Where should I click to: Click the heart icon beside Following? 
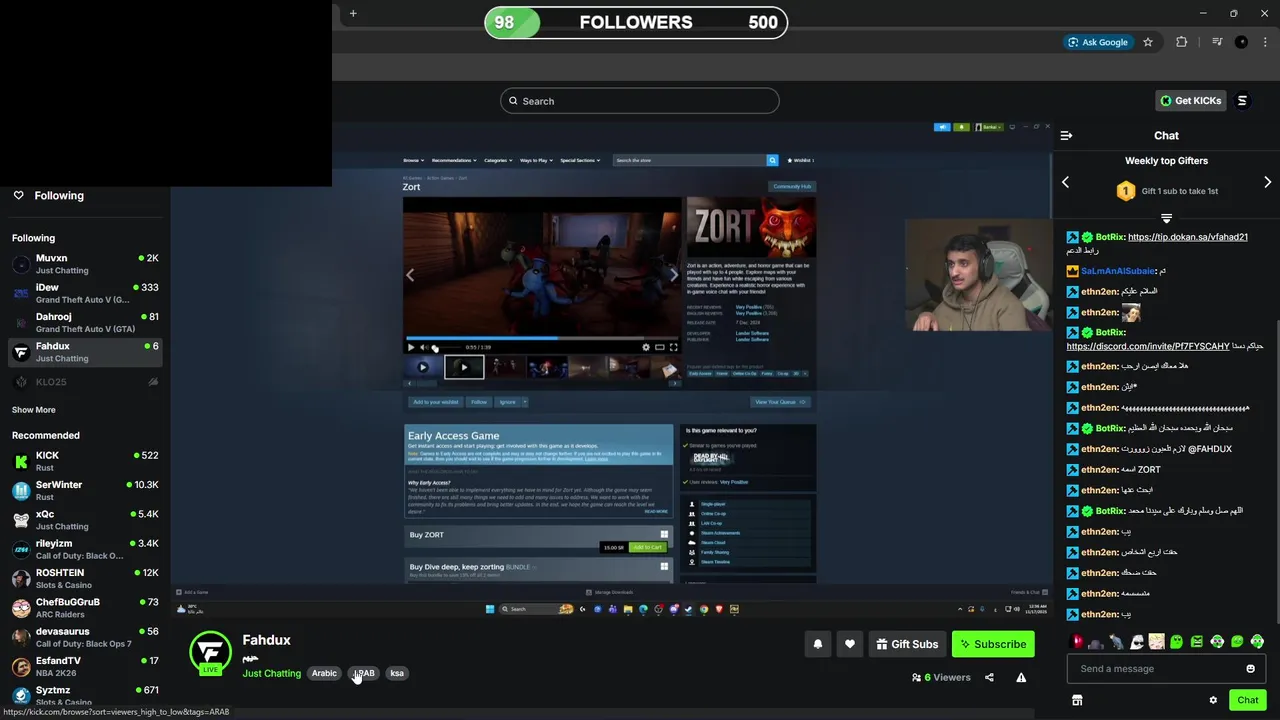pyautogui.click(x=18, y=195)
